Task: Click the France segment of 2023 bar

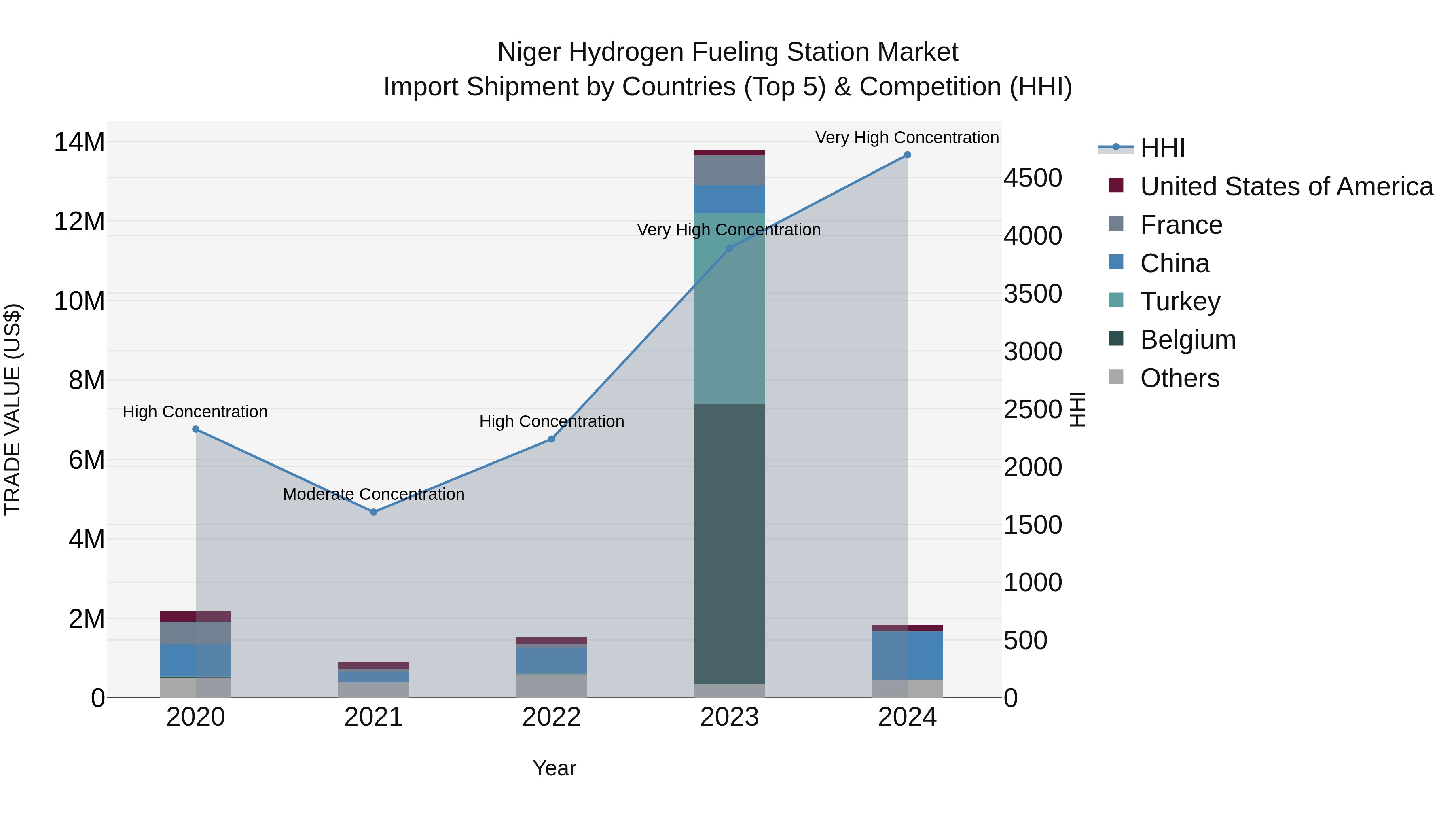Action: [x=730, y=171]
